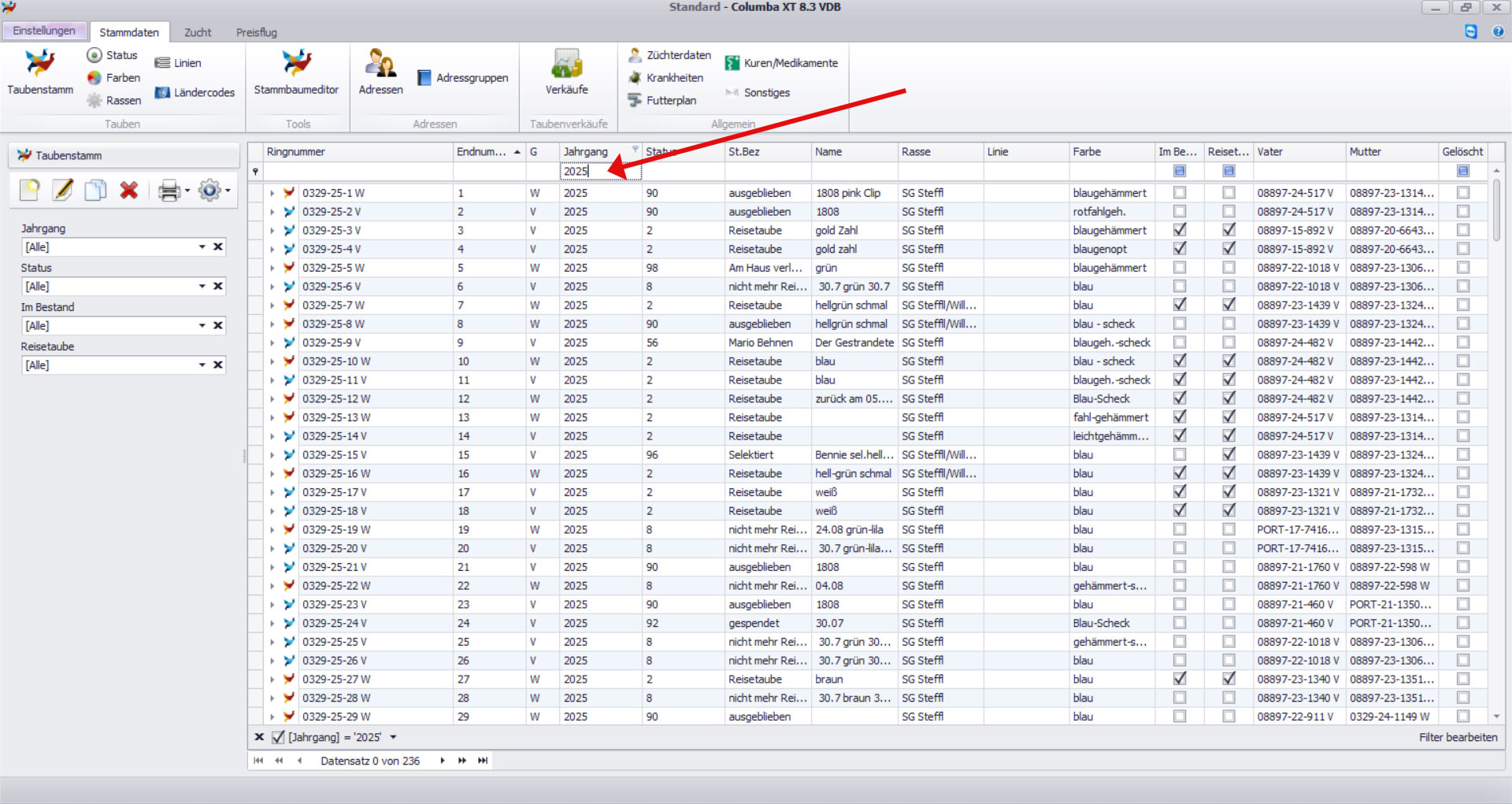Viewport: 1512px width, 804px height.
Task: Open the Jahrgang dropdown in sidebar
Action: click(202, 247)
